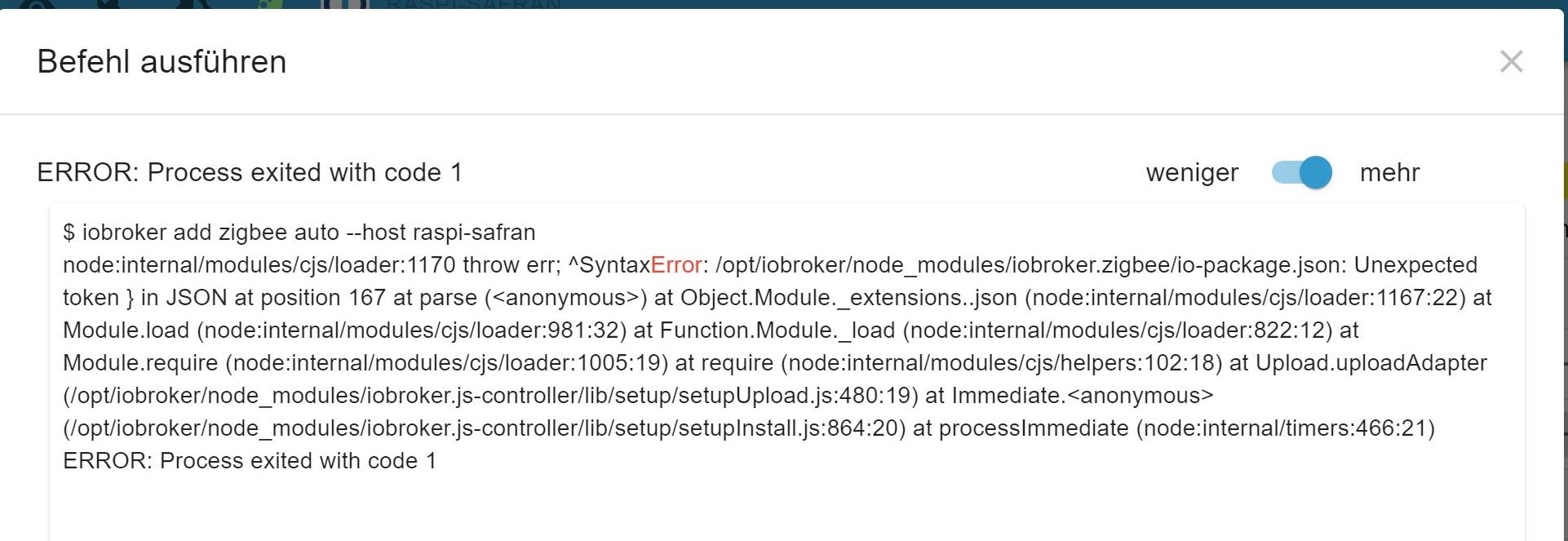The width and height of the screenshot is (1568, 541).
Task: Select the mehr label
Action: [x=1389, y=172]
